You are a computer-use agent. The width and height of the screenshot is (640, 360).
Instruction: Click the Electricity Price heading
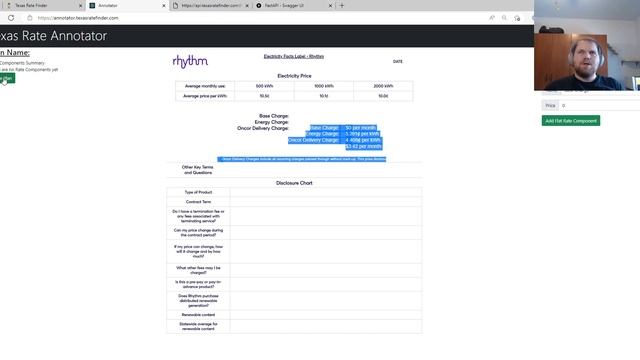click(294, 76)
